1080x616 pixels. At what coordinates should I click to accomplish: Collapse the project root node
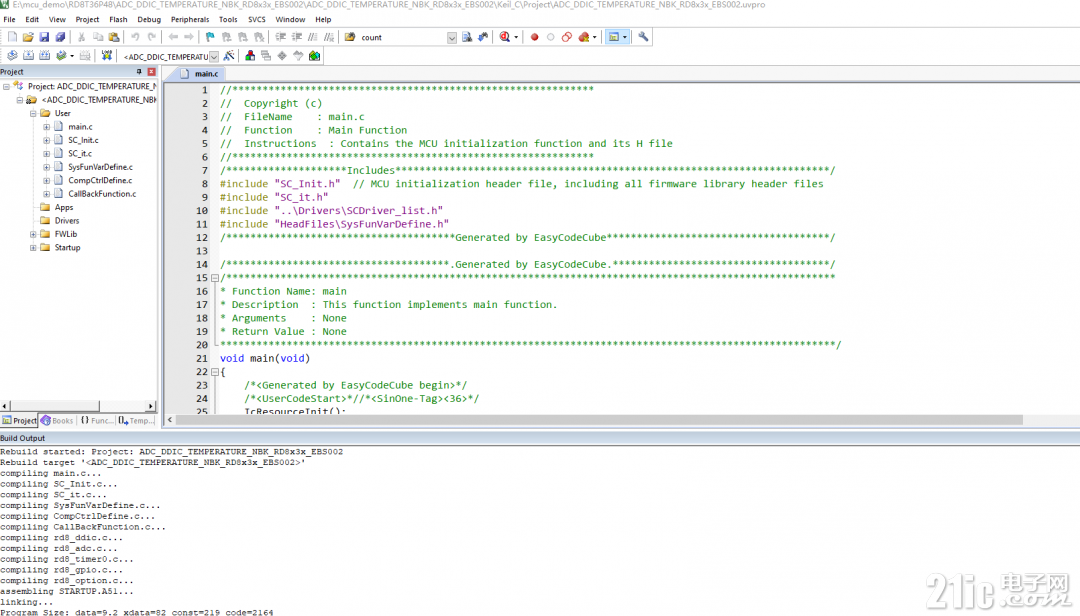tap(6, 86)
